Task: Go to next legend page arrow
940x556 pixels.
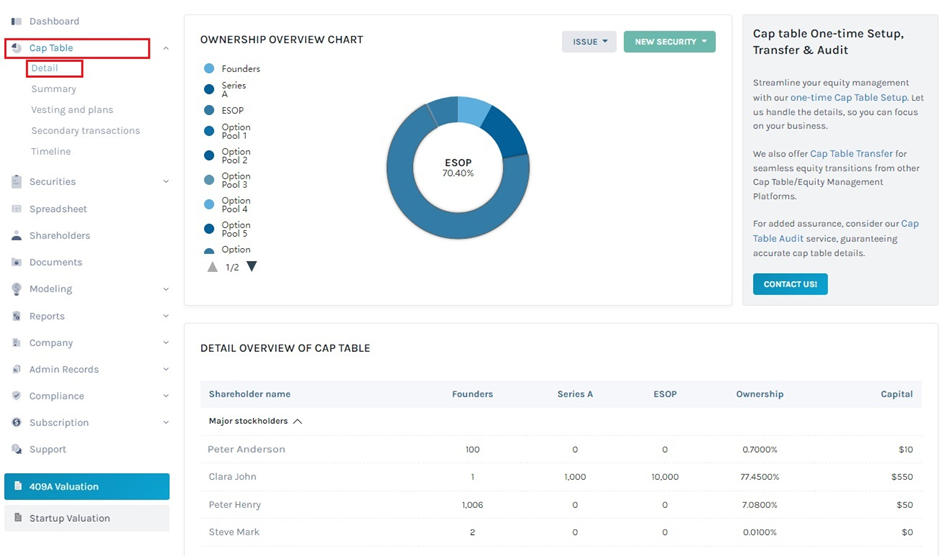Action: pos(252,266)
